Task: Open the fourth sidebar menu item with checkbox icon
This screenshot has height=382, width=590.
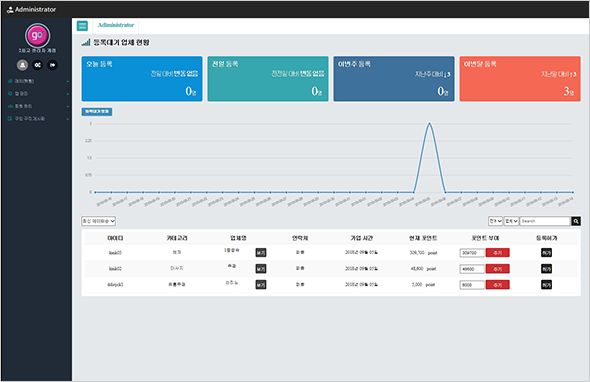Action: [38, 119]
